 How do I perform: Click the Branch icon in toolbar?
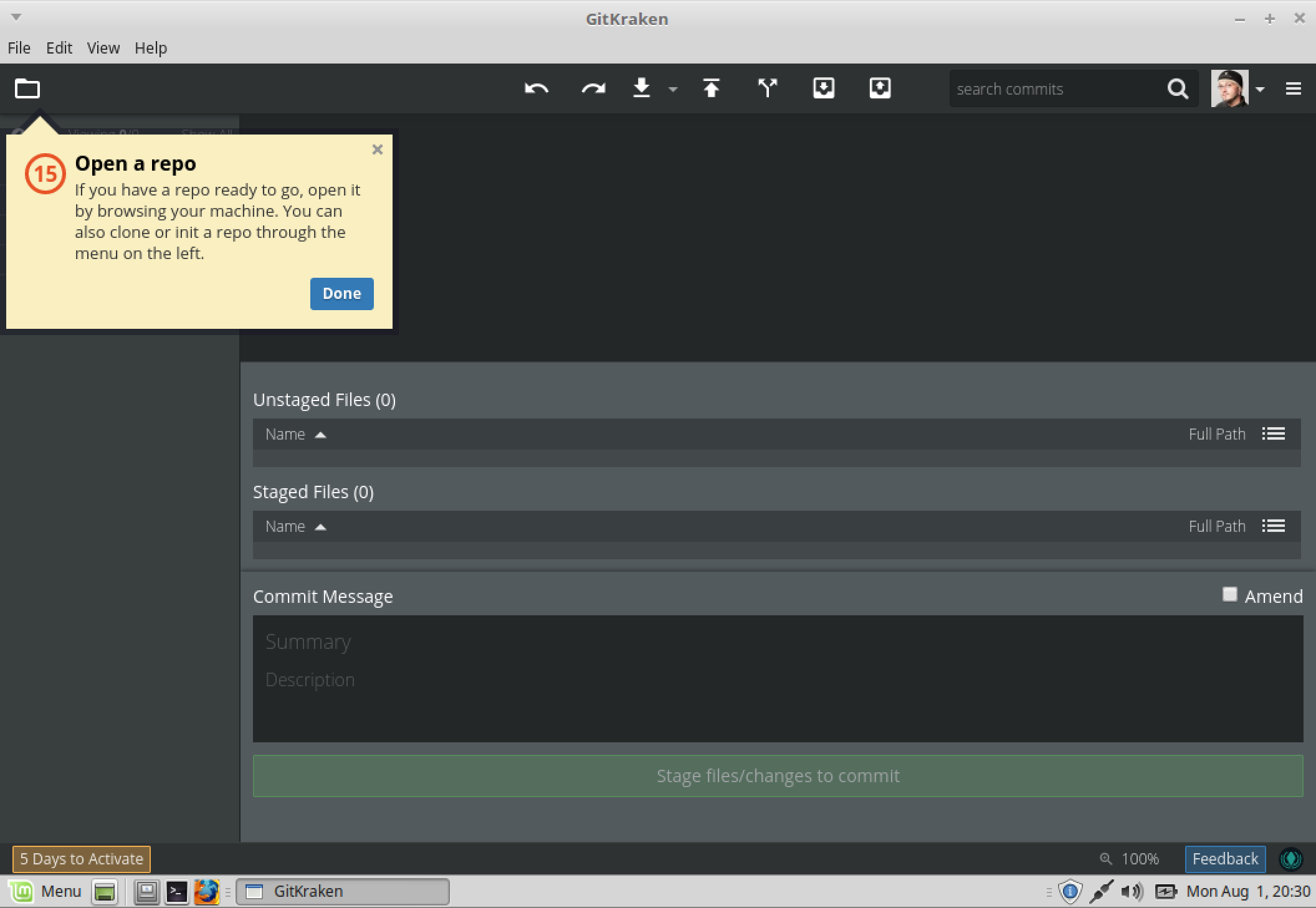tap(768, 88)
